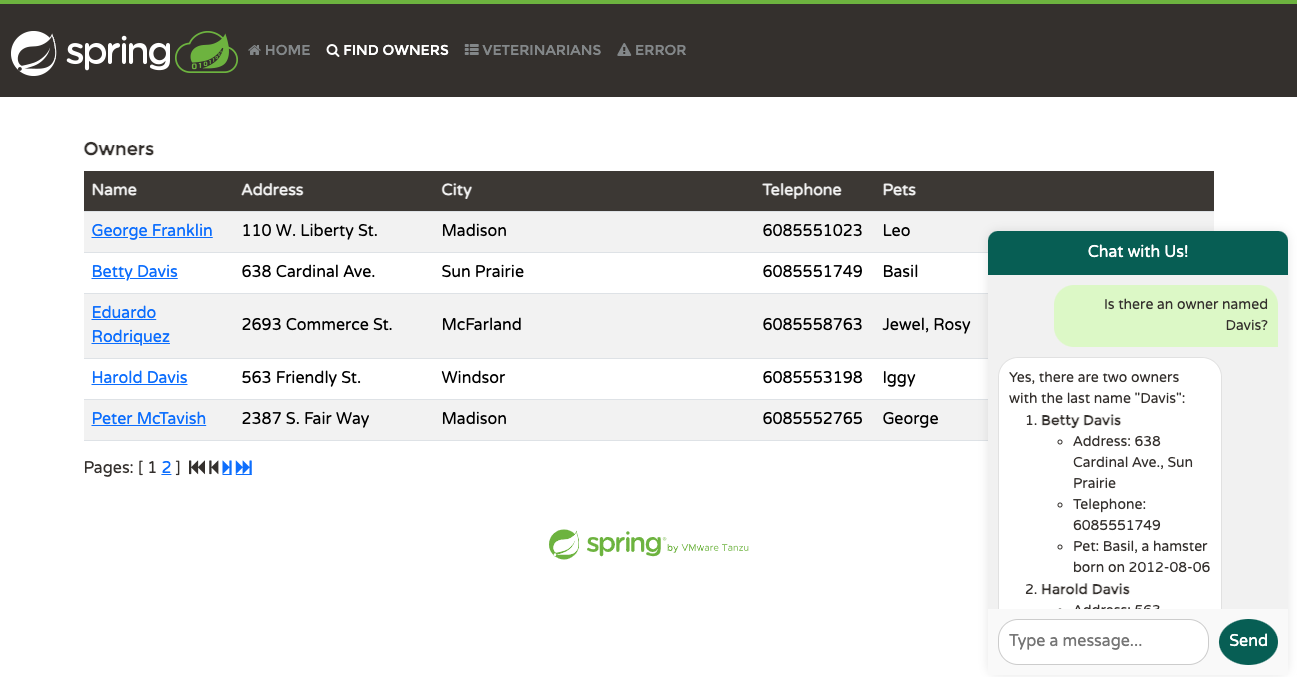Open Betty Davis owner details

coord(135,272)
